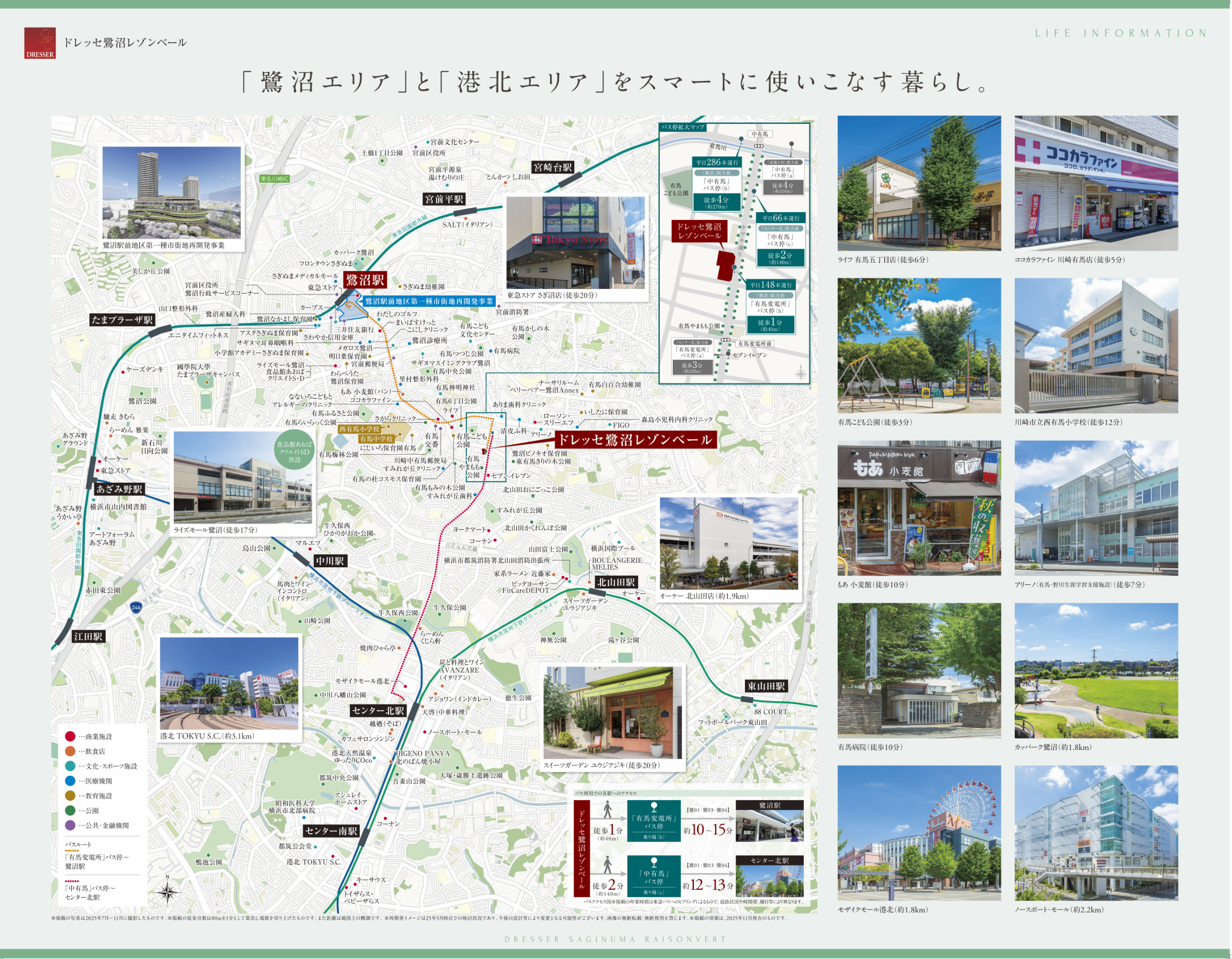The height and width of the screenshot is (959, 1232).
Task: Click the red commercial facility legend dot
Action: click(70, 736)
